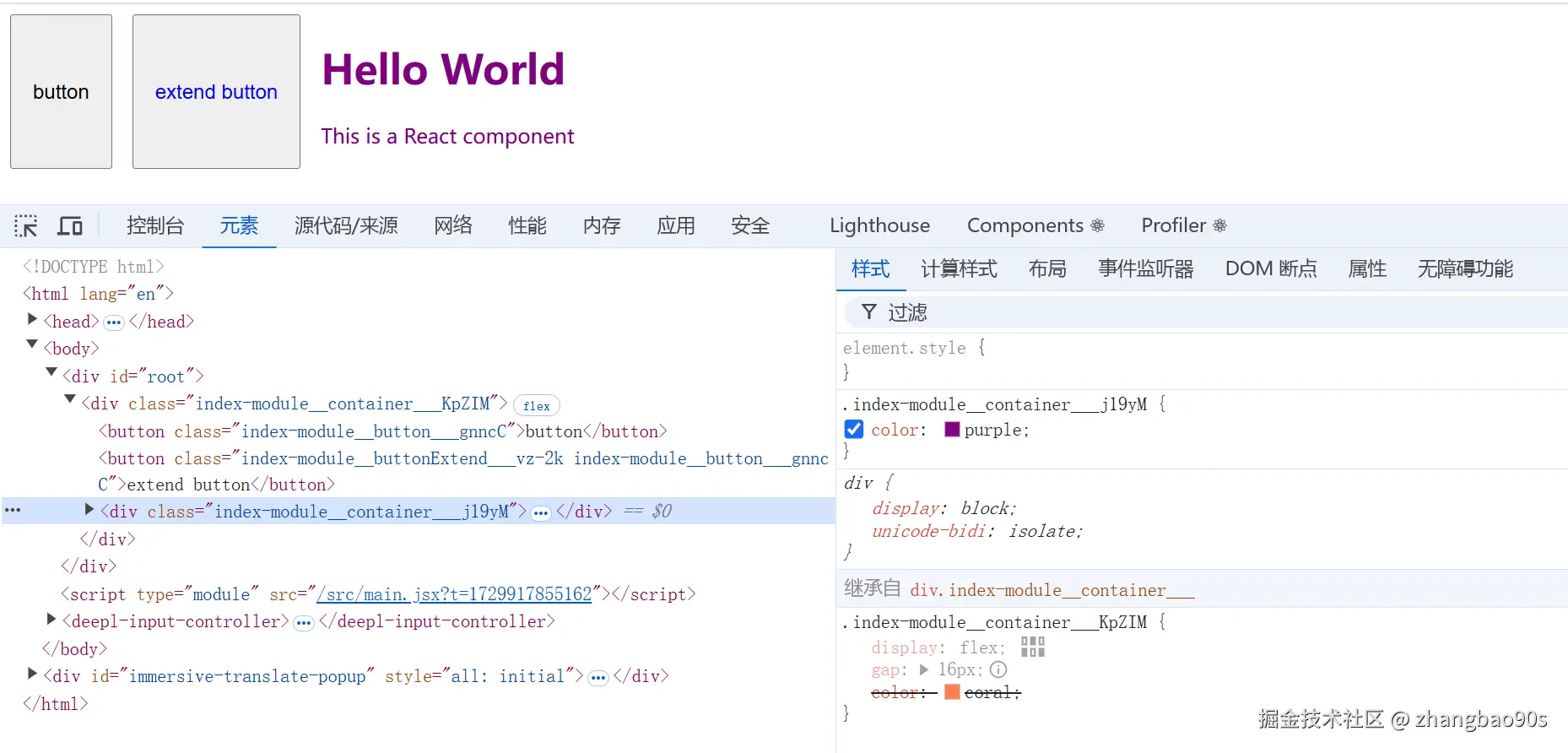
Task: Collapse the container KpZIM div node
Action: pyautogui.click(x=70, y=398)
